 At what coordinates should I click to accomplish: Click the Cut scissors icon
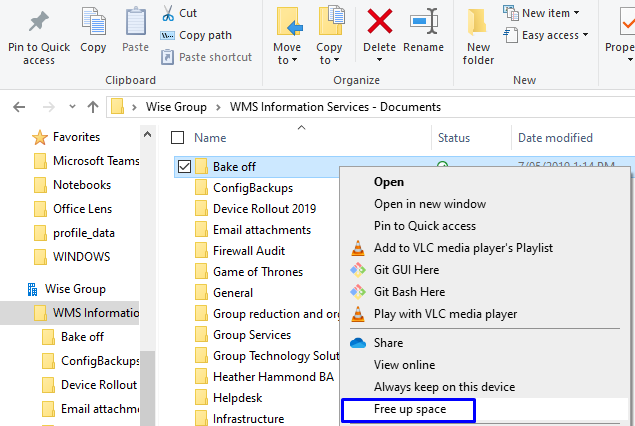coord(168,13)
